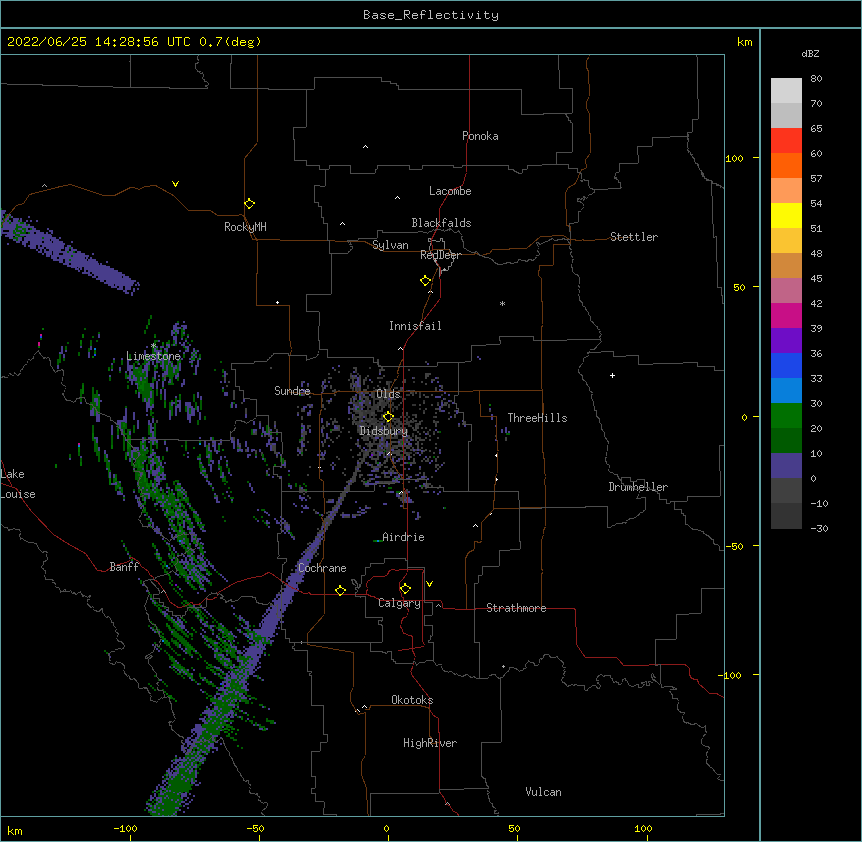Click the Blackfalds label on map
This screenshot has width=862, height=842.
click(441, 223)
